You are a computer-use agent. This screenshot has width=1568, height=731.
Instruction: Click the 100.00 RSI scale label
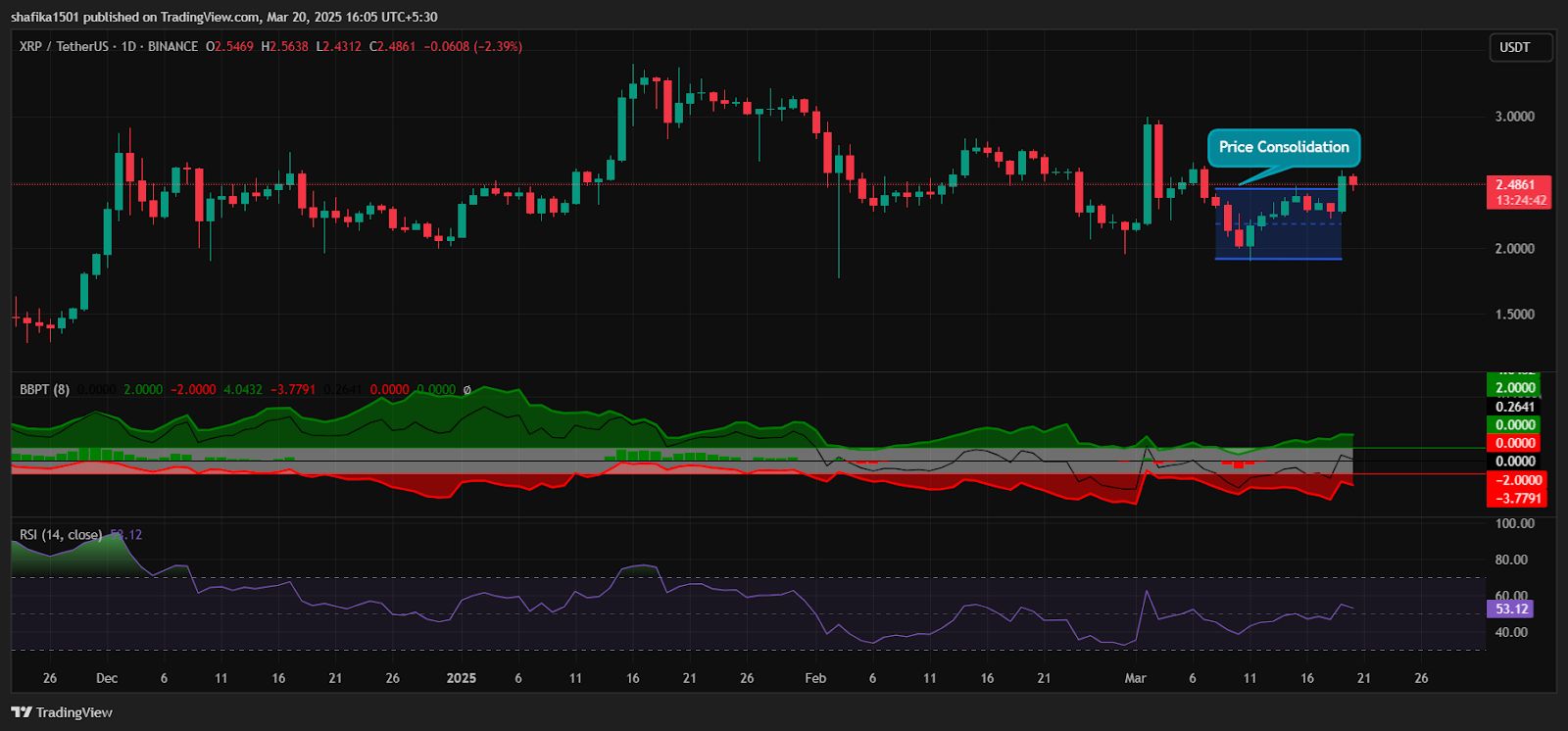click(x=1514, y=523)
